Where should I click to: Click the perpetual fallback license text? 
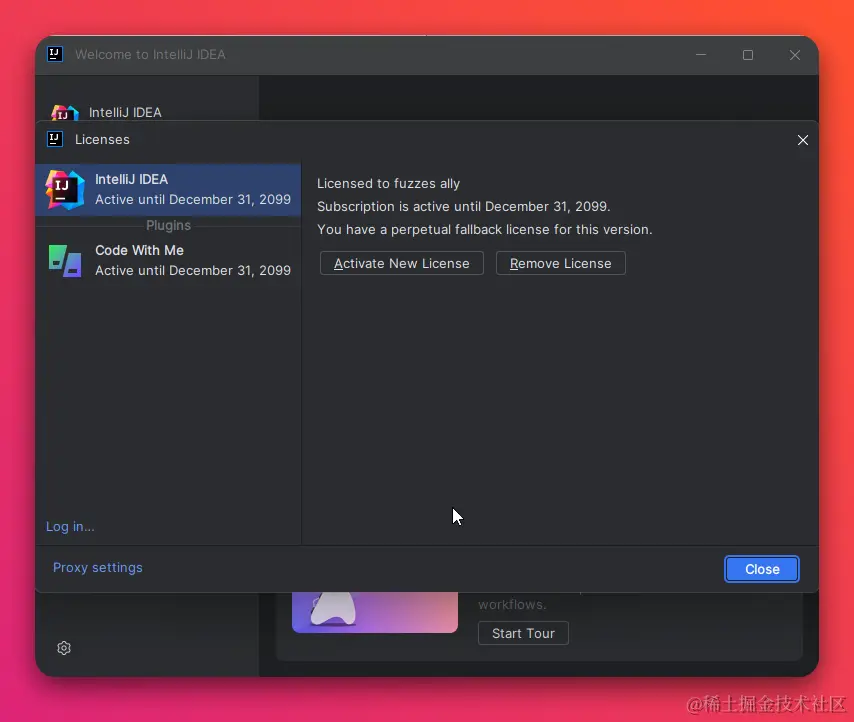(x=485, y=229)
